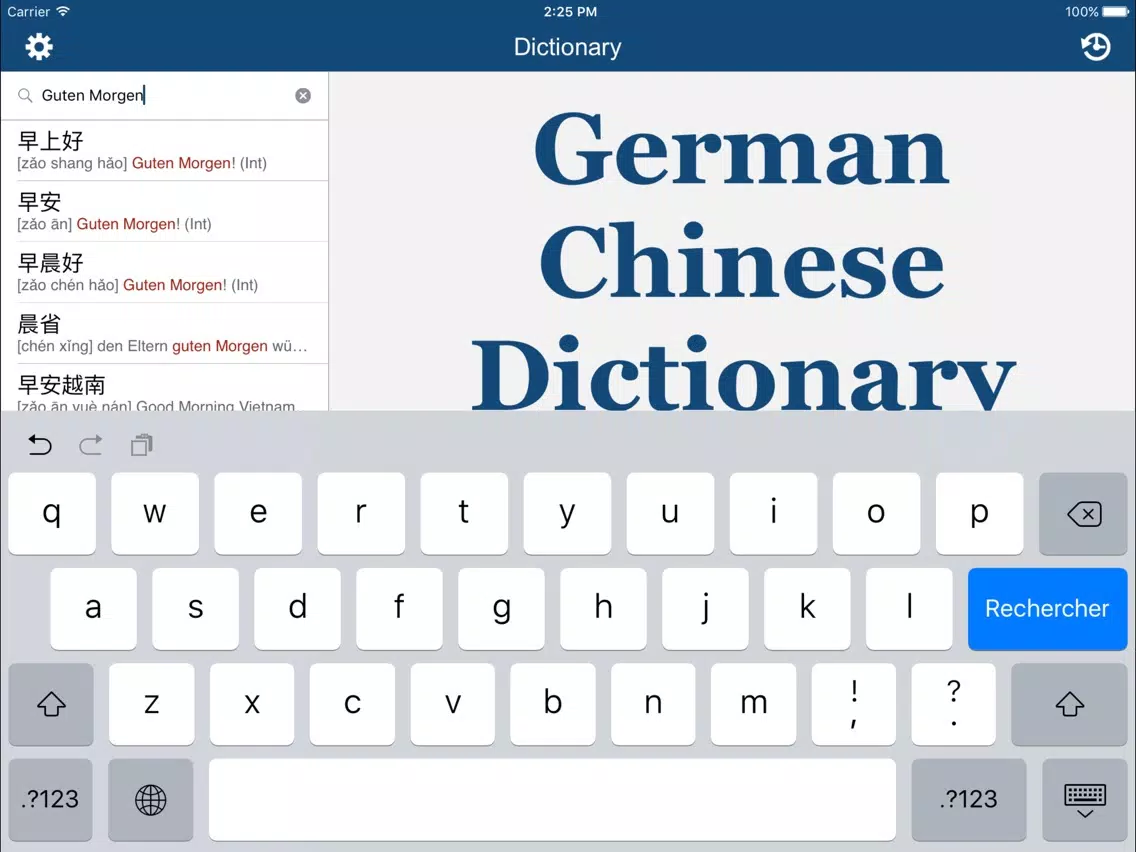This screenshot has width=1136, height=852.
Task: Clear the search field text
Action: click(303, 96)
